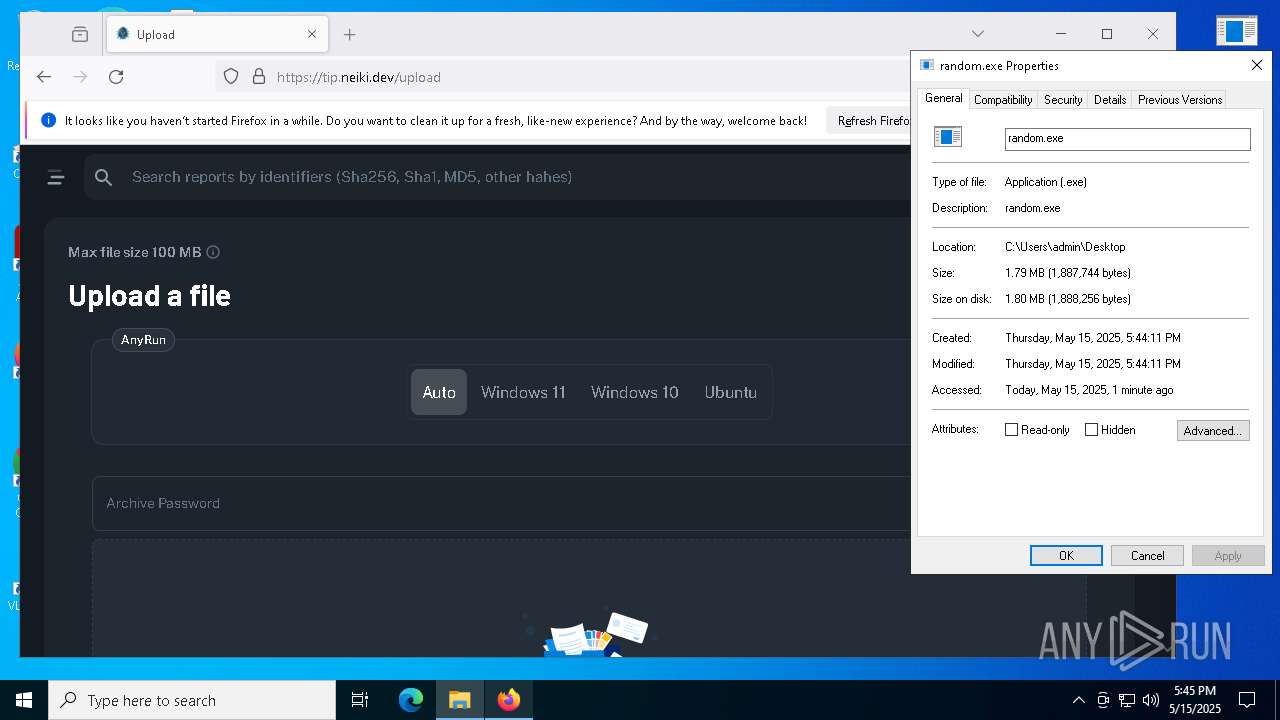Click the URL address bar

(560, 77)
